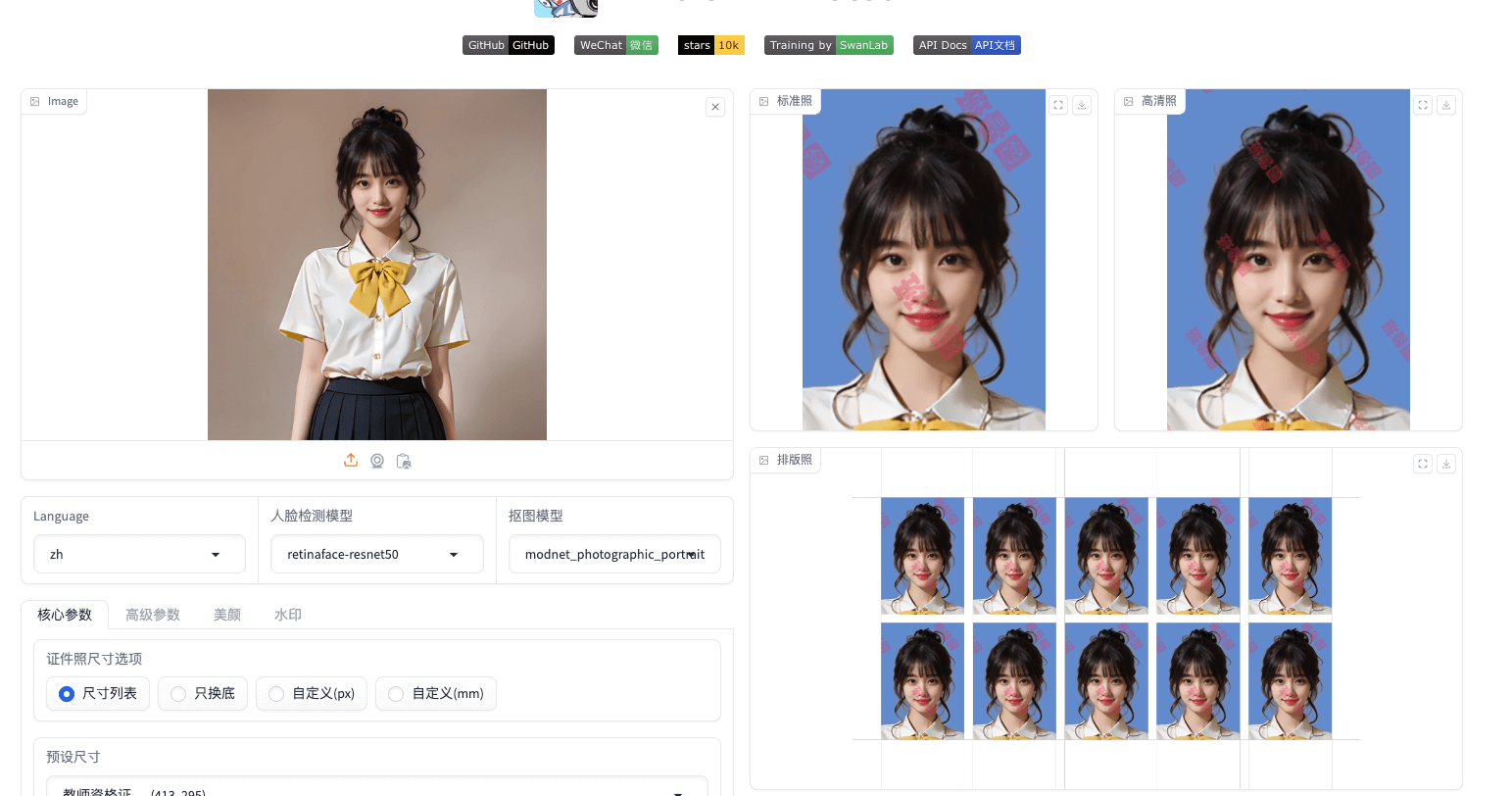Image resolution: width=1512 pixels, height=796 pixels.
Task: Open the 抠图模型 dropdown
Action: click(x=614, y=554)
